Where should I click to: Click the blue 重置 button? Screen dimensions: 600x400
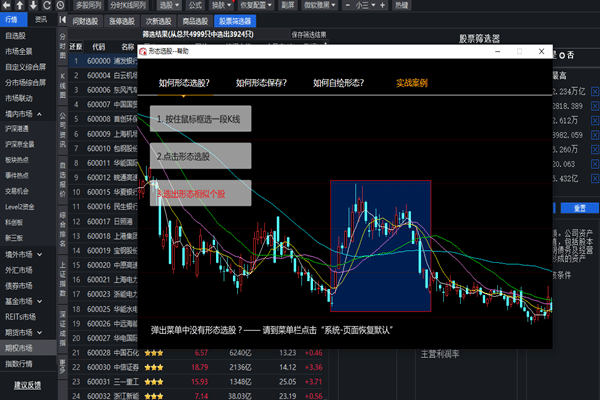coord(579,208)
